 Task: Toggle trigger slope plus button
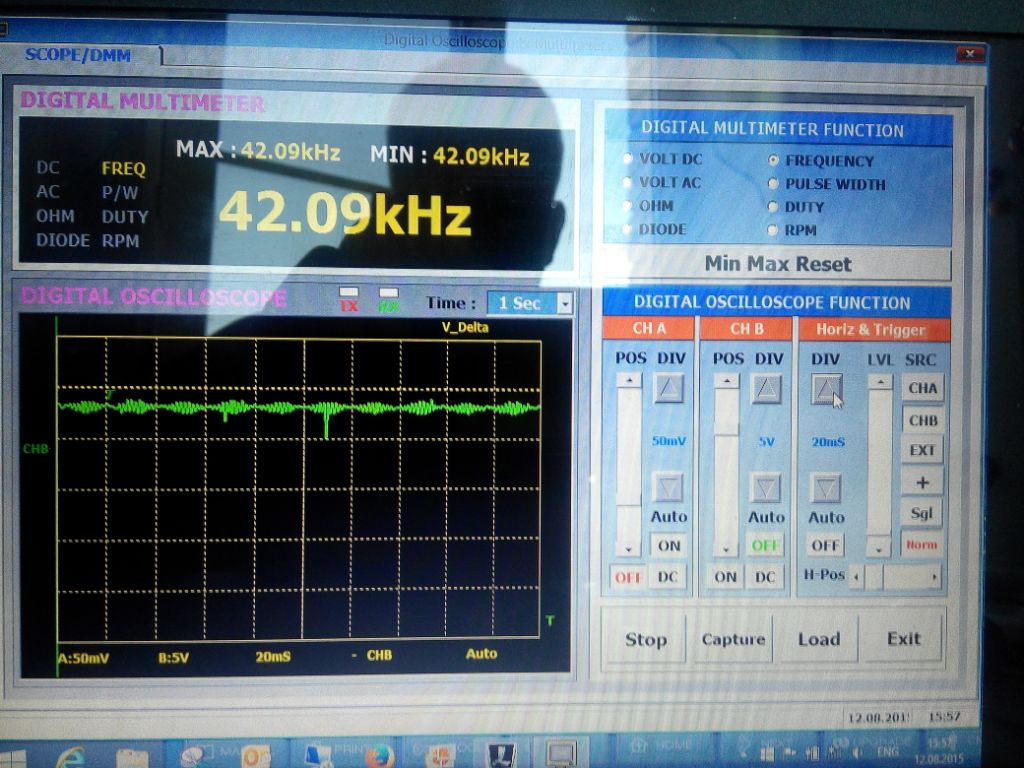point(922,482)
